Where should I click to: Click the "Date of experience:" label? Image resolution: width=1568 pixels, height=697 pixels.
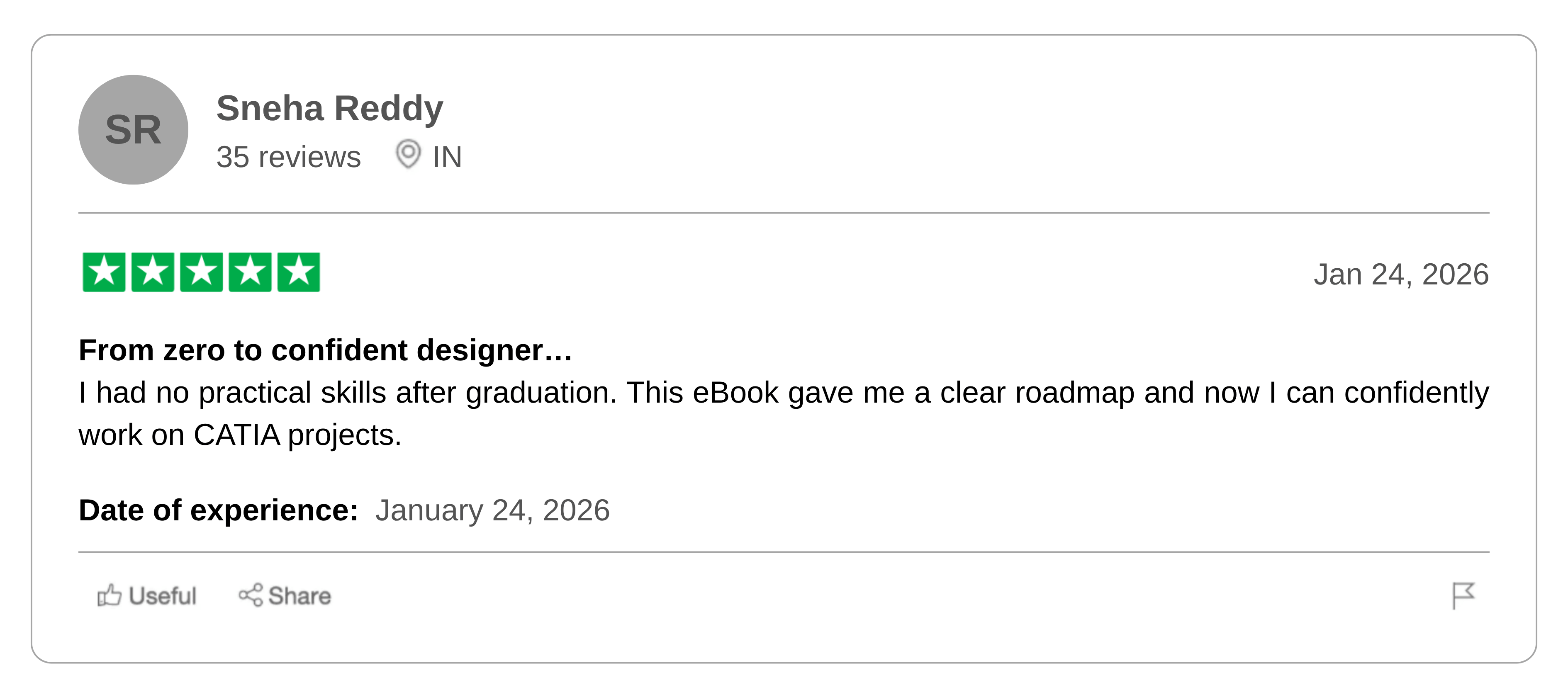pyautogui.click(x=219, y=510)
